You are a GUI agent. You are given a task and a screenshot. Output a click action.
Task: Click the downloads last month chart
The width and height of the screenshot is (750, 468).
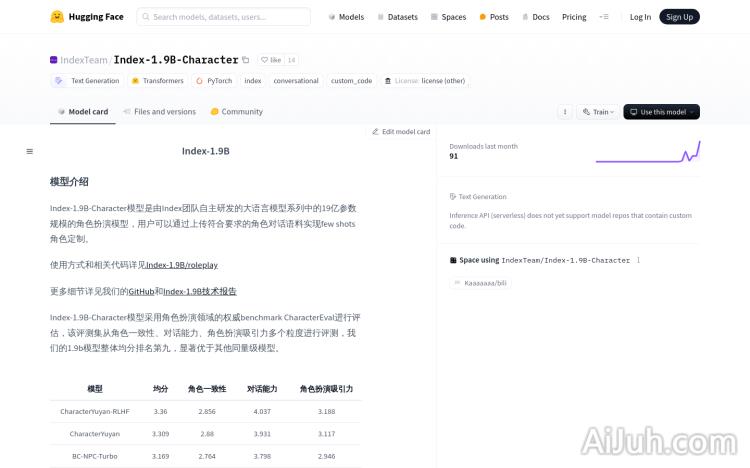[x=647, y=151]
